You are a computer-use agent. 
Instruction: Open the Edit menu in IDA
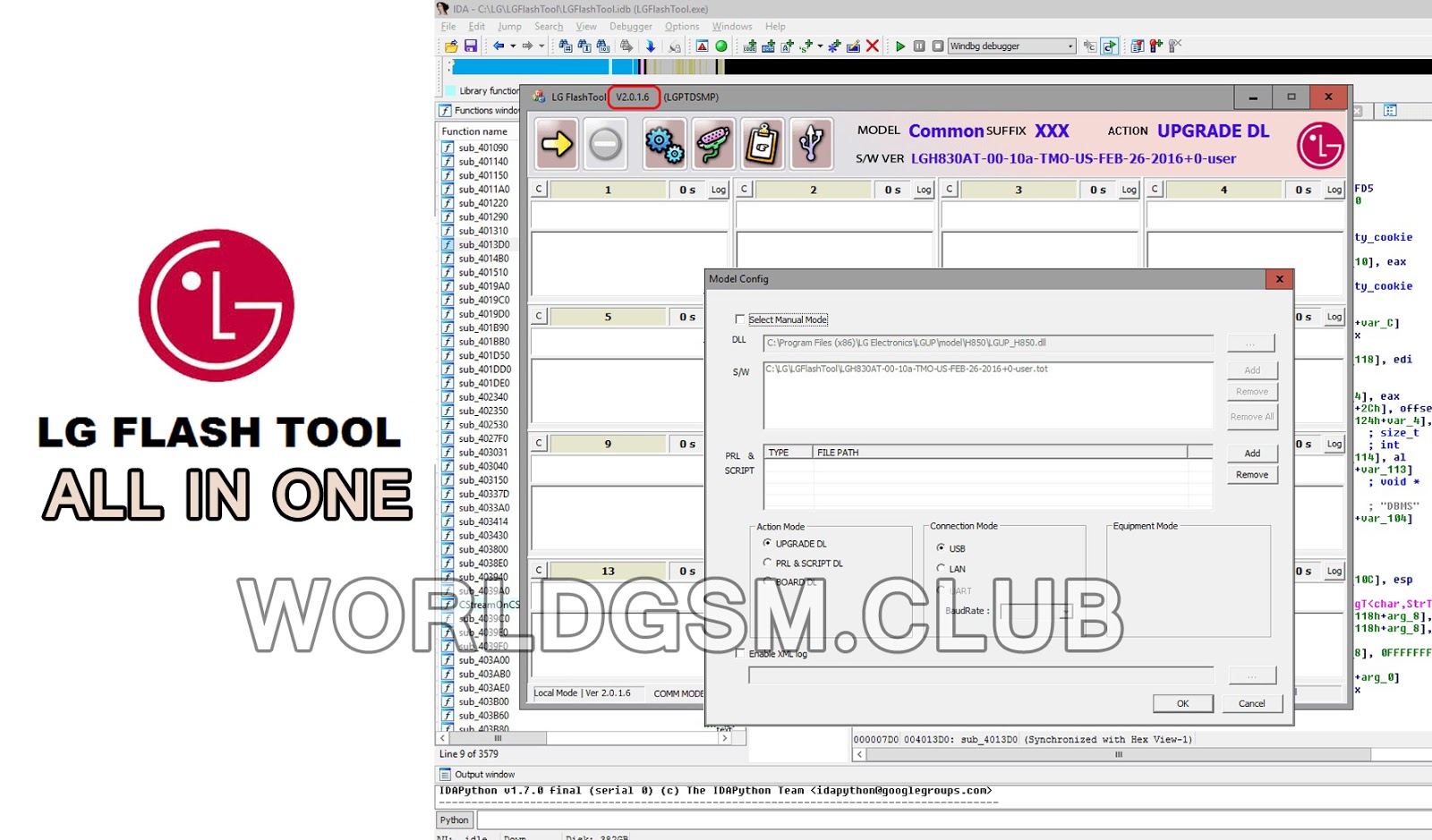tap(477, 27)
